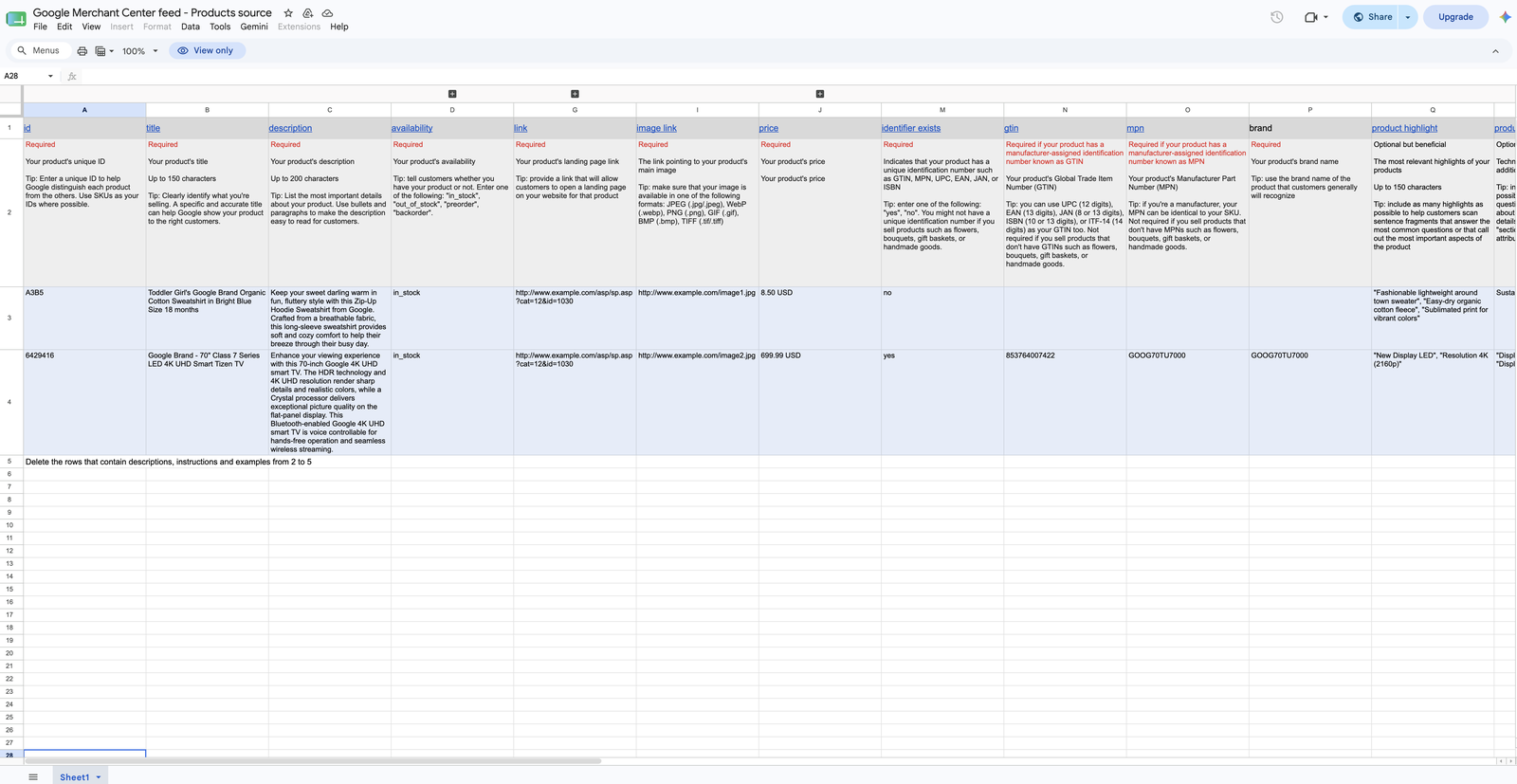Open the File menu

pos(40,27)
